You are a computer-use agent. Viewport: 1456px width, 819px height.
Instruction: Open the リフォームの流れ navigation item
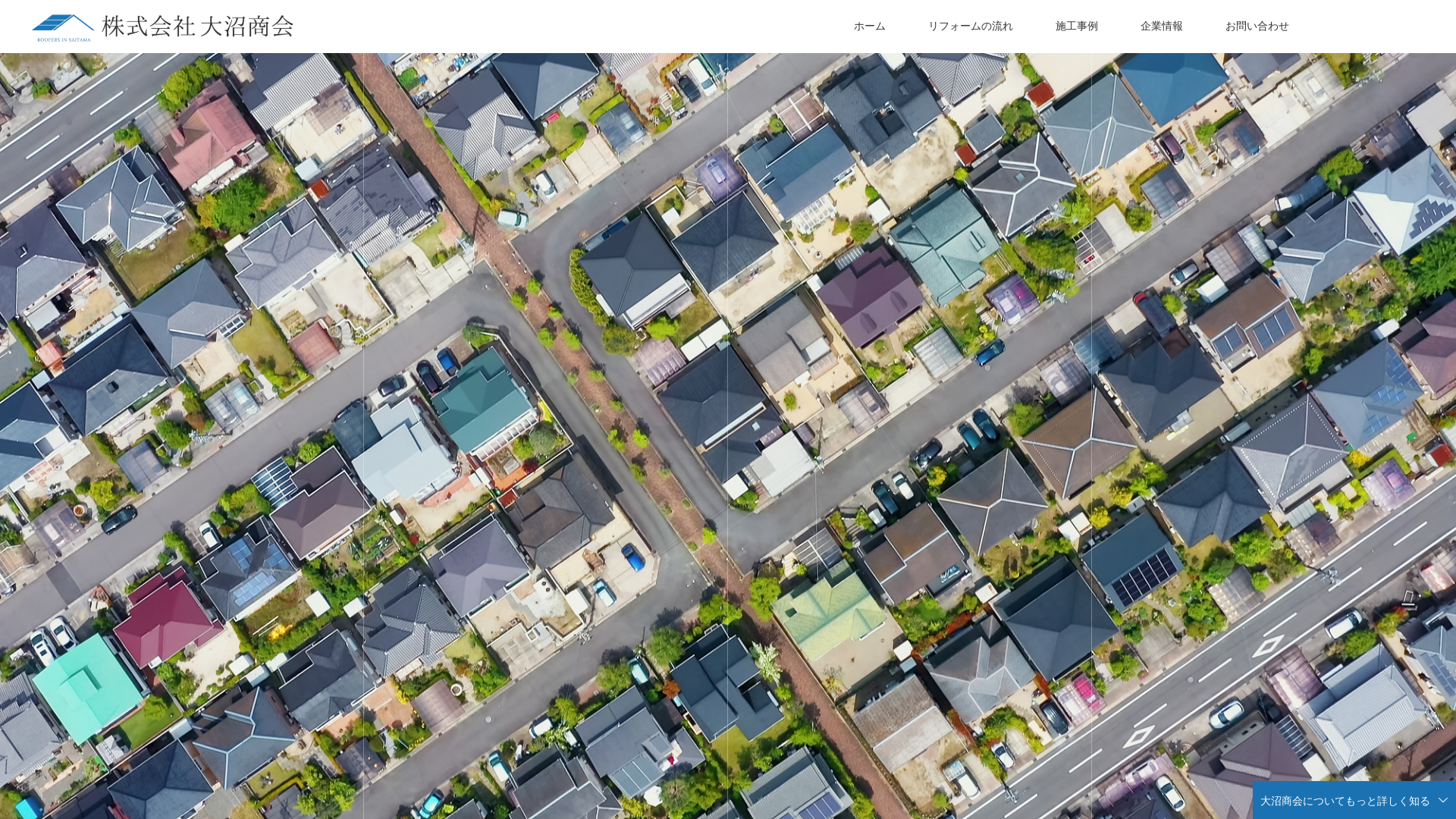(970, 27)
